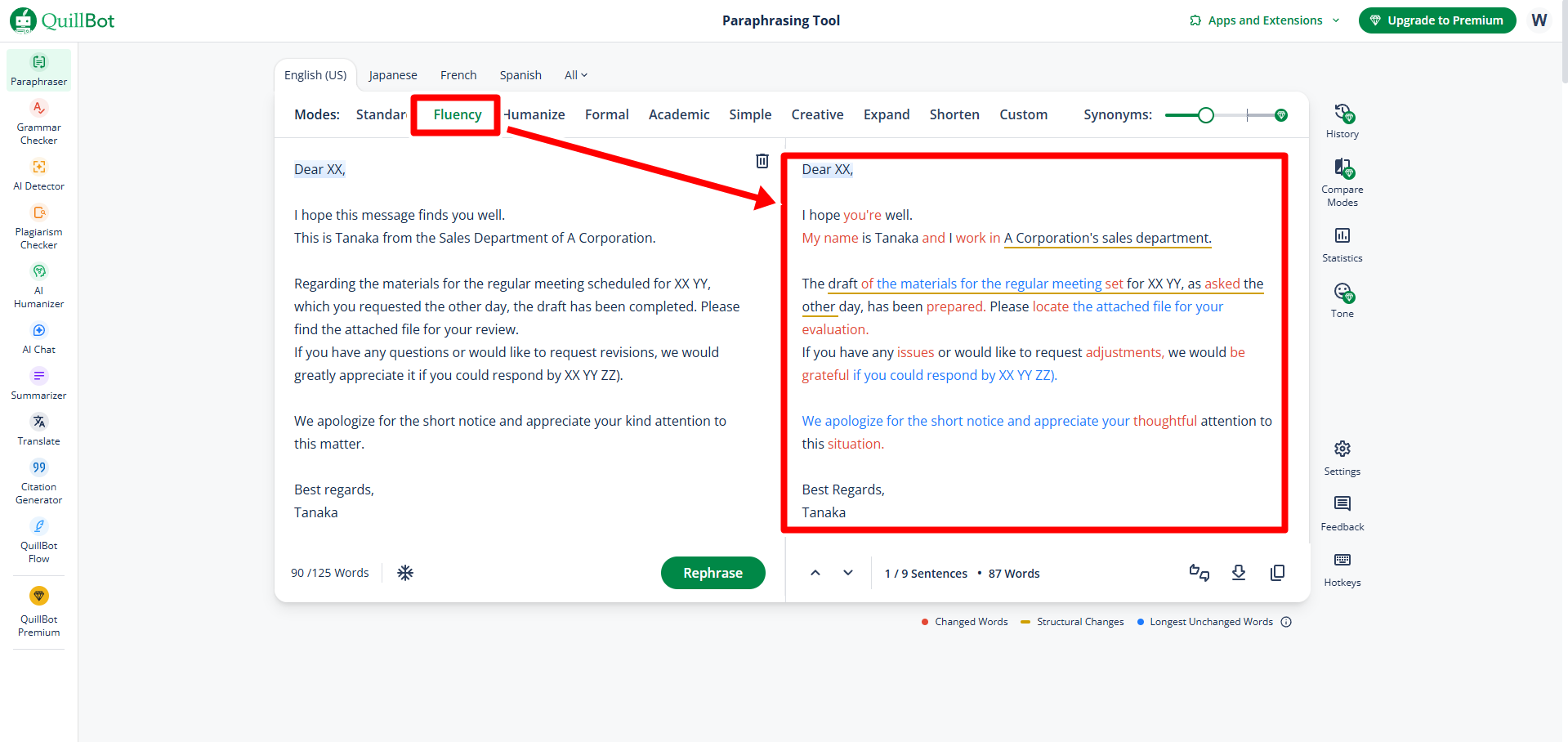Viewport: 1568px width, 742px height.
Task: Click the page vertical scrollbar
Action: coord(1564,41)
